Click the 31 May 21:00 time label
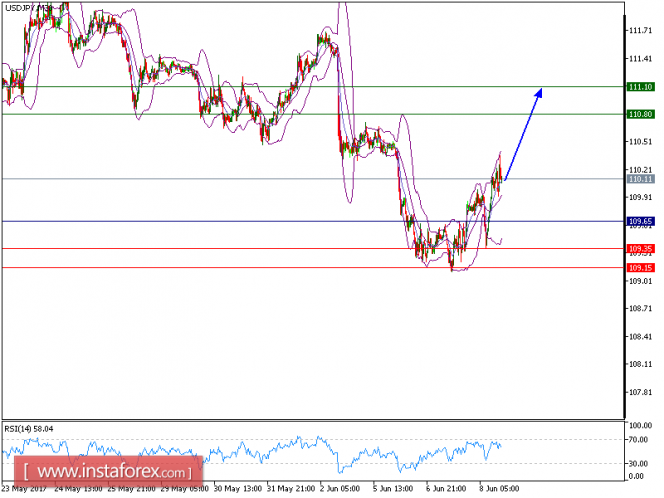664x498 pixels. tap(291, 489)
